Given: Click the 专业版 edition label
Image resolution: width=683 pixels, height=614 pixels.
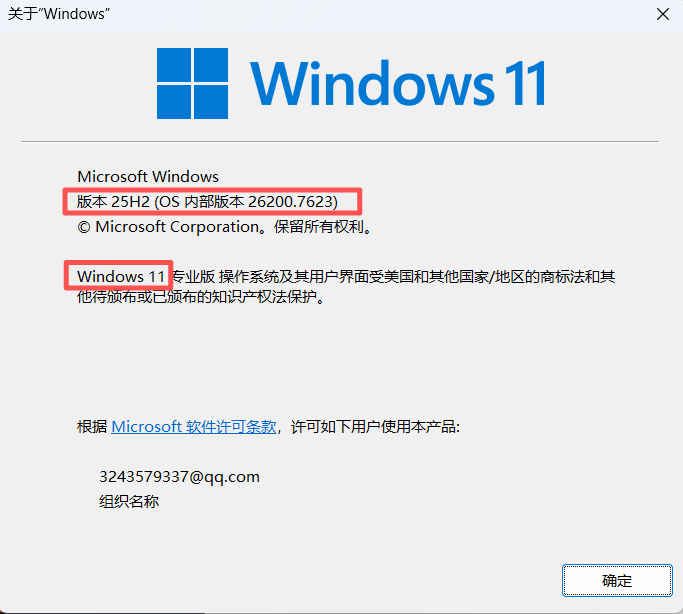Looking at the screenshot, I should [x=193, y=277].
